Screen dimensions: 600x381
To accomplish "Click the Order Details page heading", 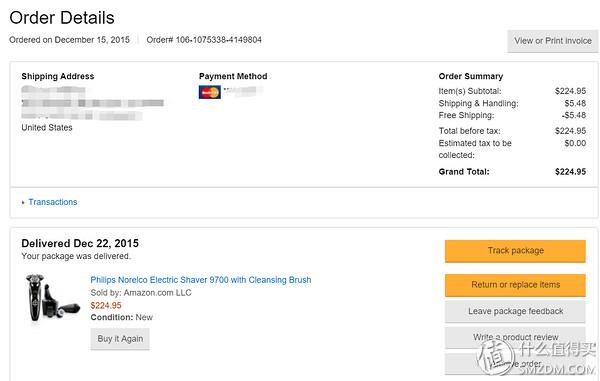I will click(x=62, y=18).
